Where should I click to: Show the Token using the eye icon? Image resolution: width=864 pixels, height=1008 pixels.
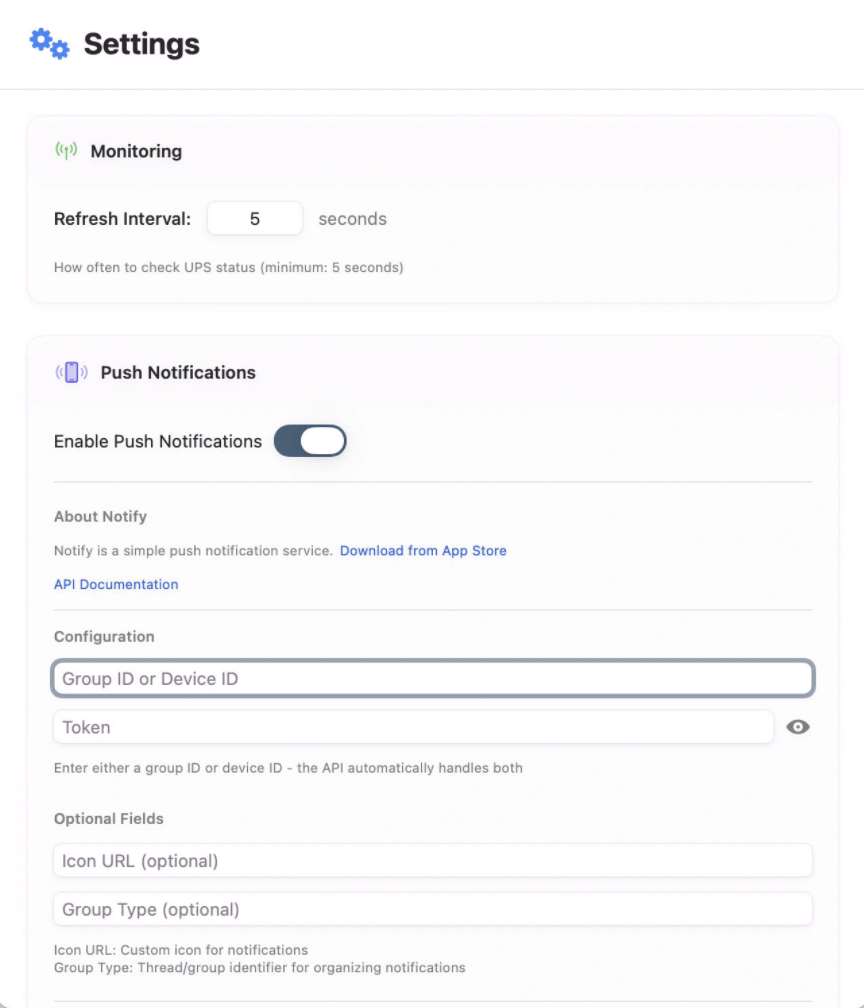[797, 727]
